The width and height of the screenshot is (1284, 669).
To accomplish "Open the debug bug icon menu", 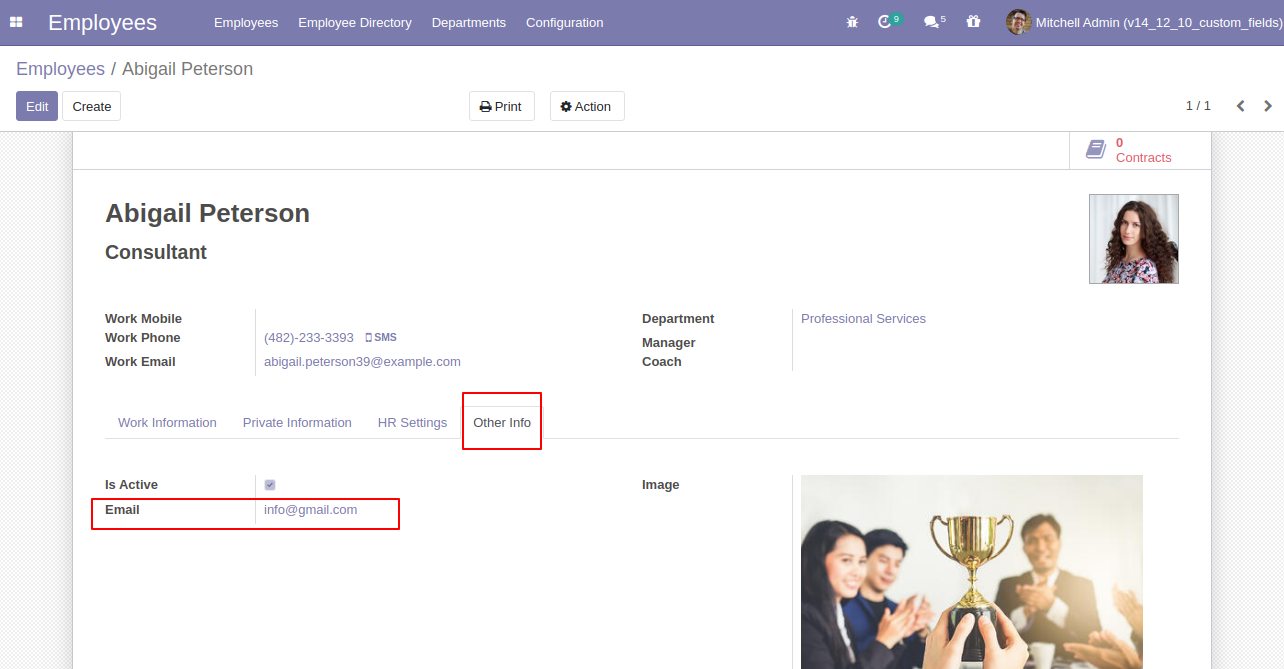I will (852, 22).
